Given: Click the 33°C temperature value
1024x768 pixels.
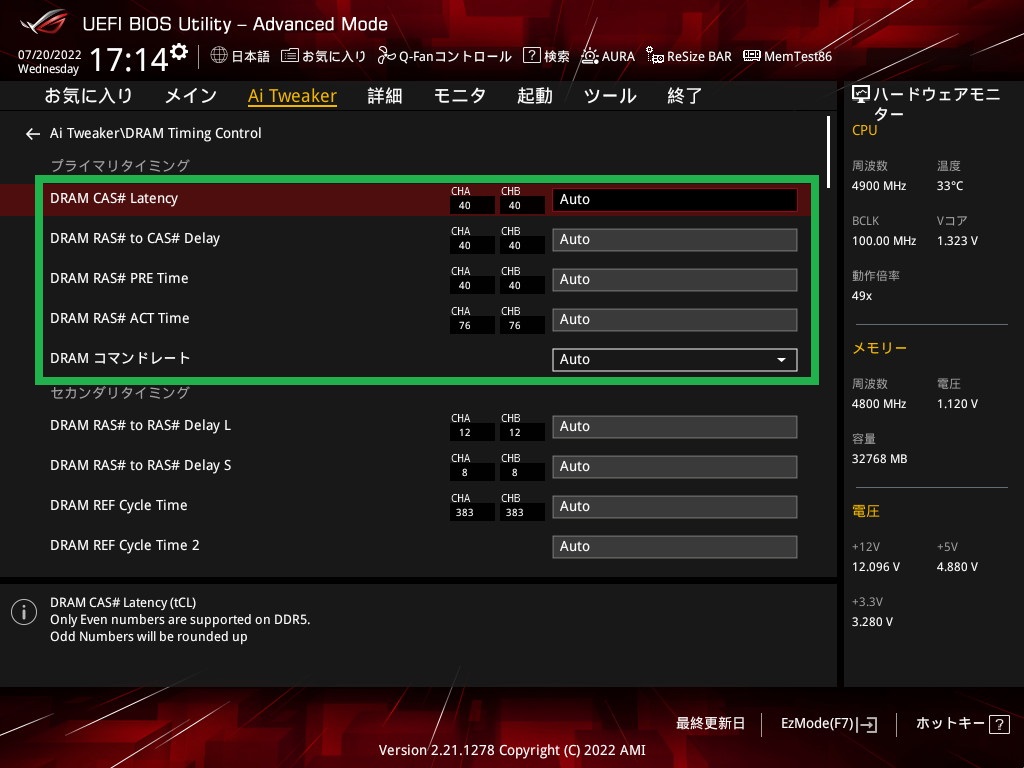Looking at the screenshot, I should 950,186.
